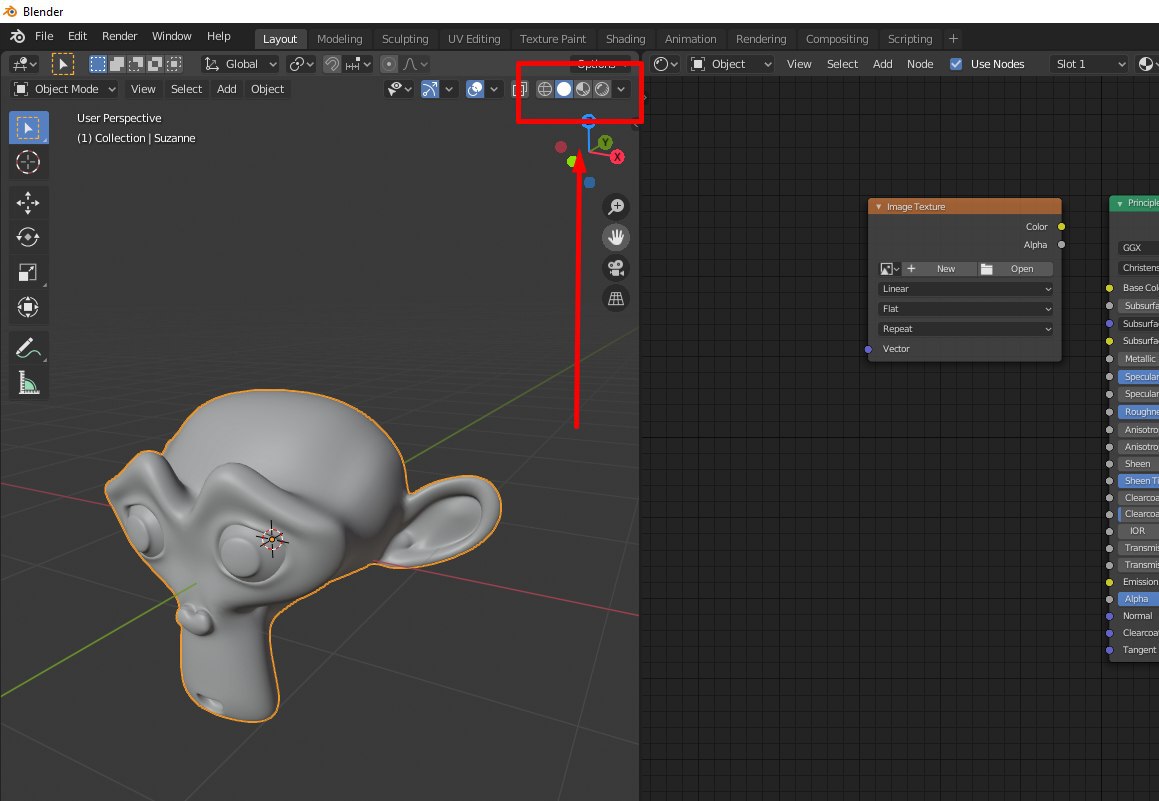
Task: Select the Annotate tool
Action: pos(28,348)
